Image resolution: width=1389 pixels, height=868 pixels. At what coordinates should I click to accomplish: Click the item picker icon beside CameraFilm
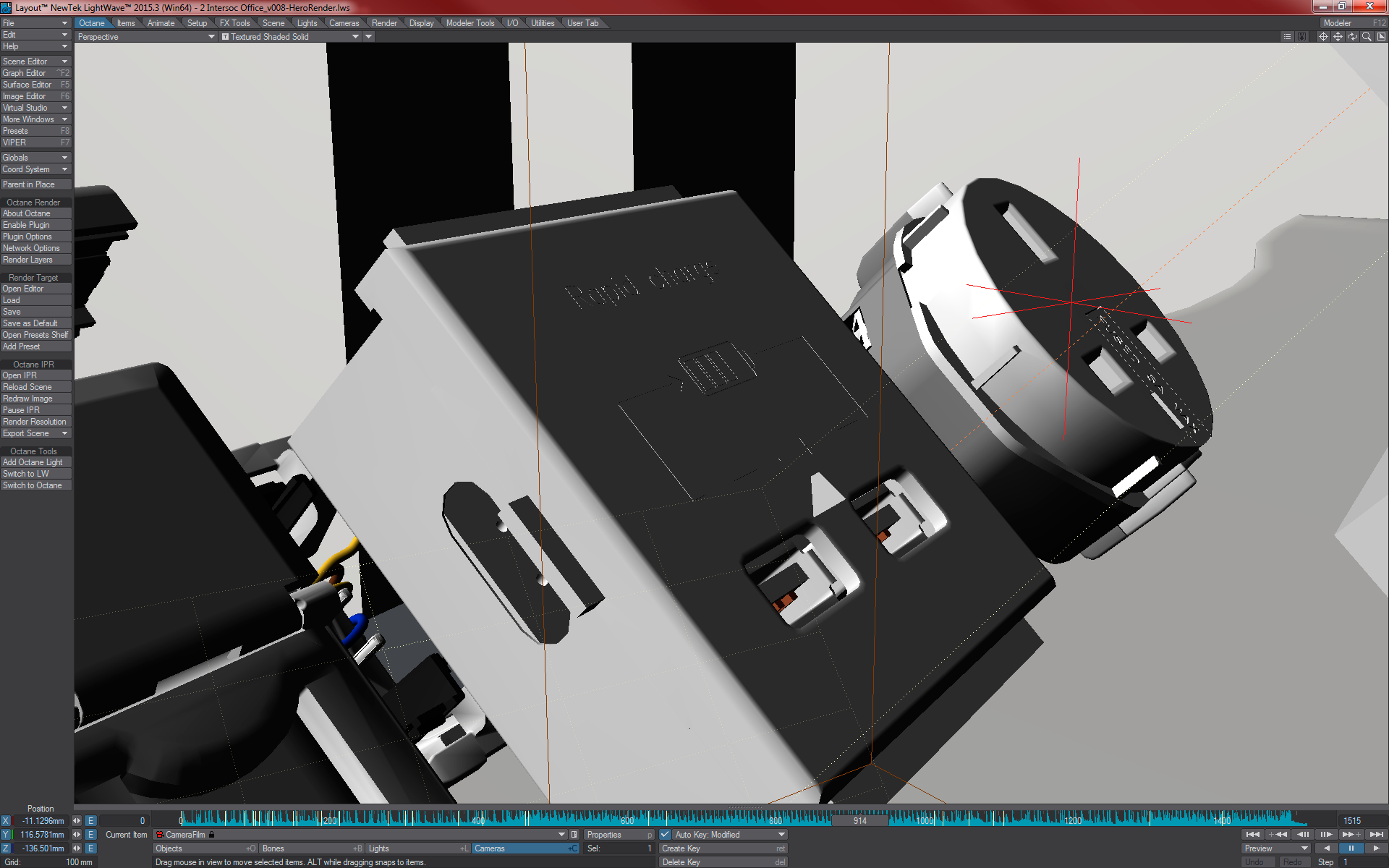pyautogui.click(x=574, y=835)
